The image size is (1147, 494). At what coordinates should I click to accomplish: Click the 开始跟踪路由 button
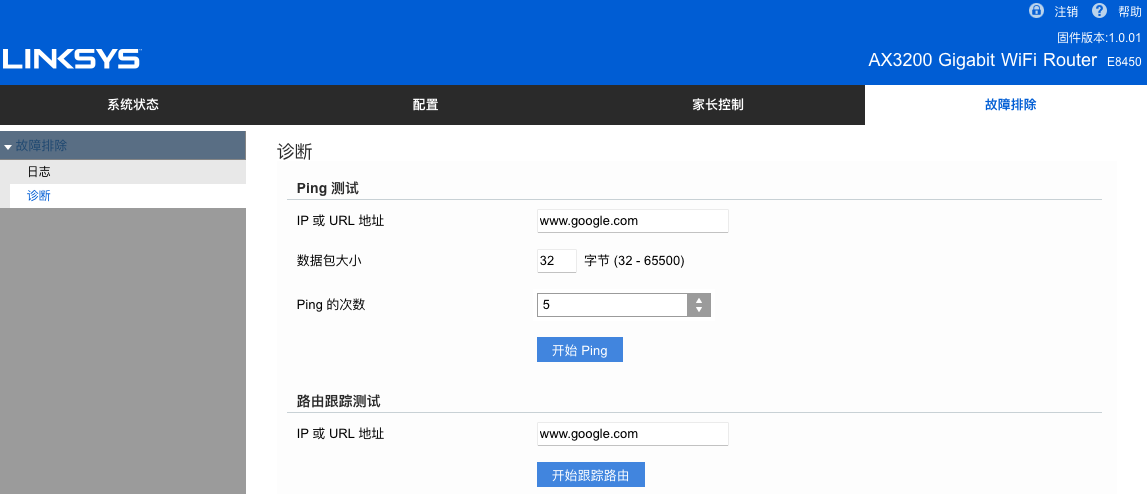[591, 475]
